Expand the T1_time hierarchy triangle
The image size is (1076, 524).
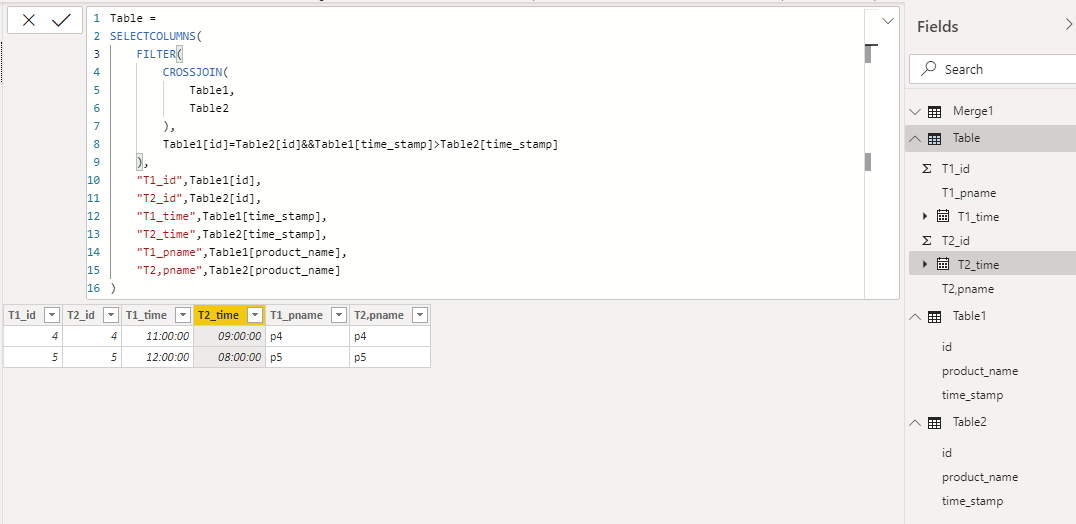click(925, 217)
